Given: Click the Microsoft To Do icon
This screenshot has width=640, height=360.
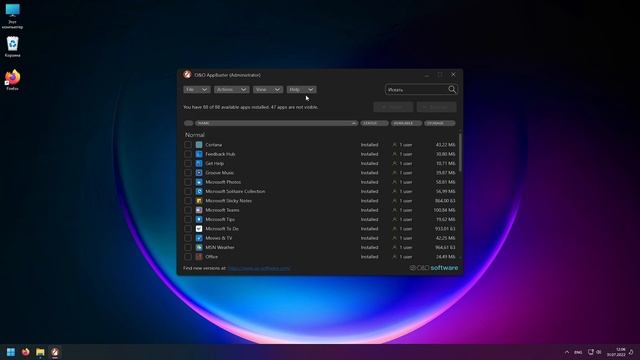Looking at the screenshot, I should (199, 229).
